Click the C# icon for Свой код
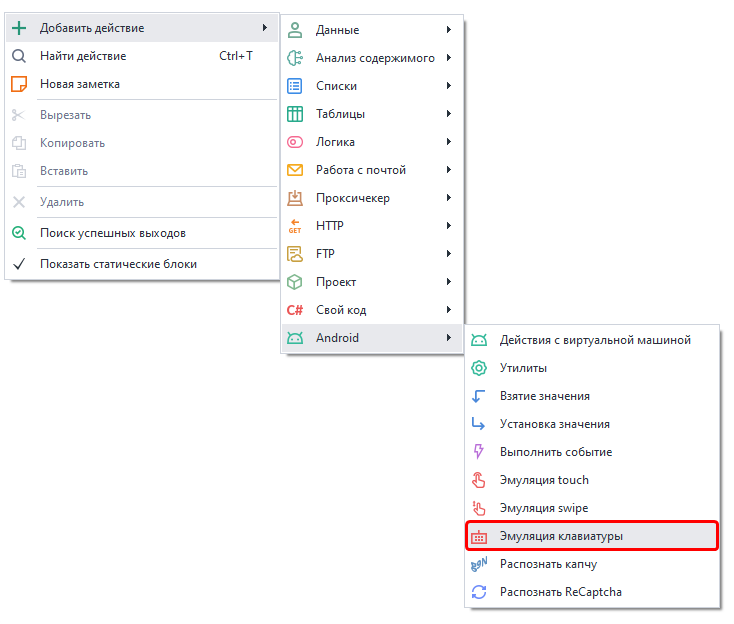Viewport: 734px width, 624px height. pos(295,310)
